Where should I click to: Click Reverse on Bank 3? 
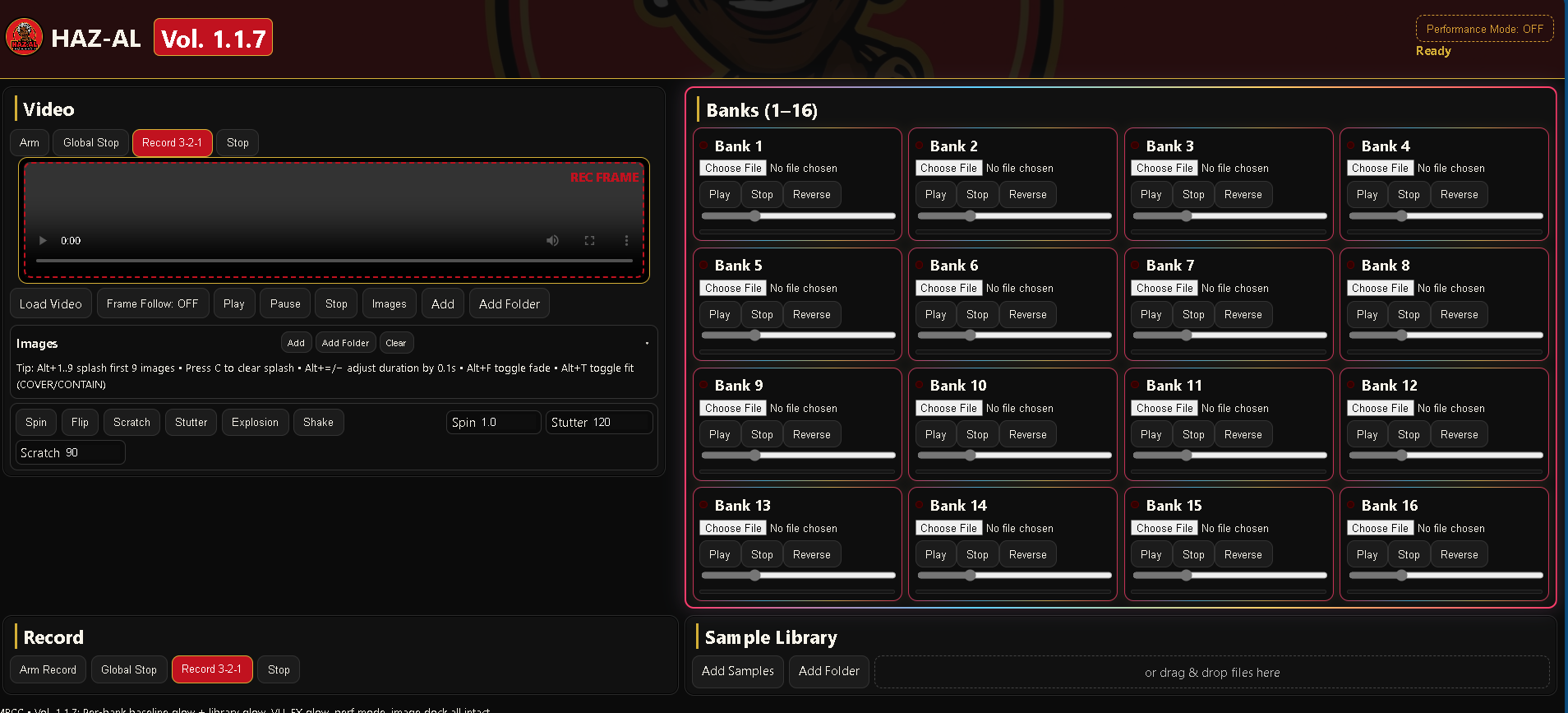pos(1243,195)
